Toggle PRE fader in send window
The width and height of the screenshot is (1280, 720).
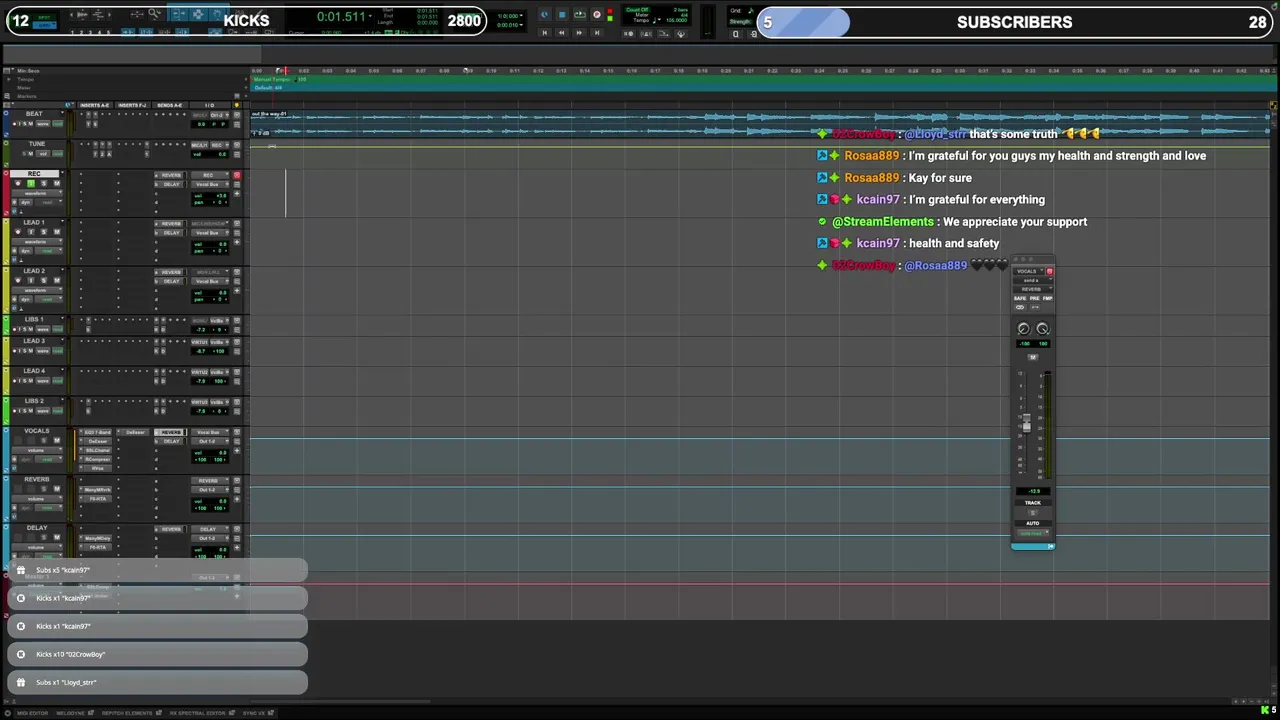pos(1034,298)
